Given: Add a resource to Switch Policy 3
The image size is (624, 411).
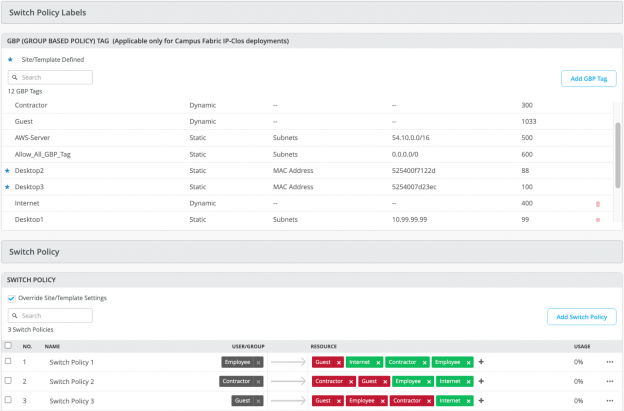Looking at the screenshot, I should [x=481, y=400].
